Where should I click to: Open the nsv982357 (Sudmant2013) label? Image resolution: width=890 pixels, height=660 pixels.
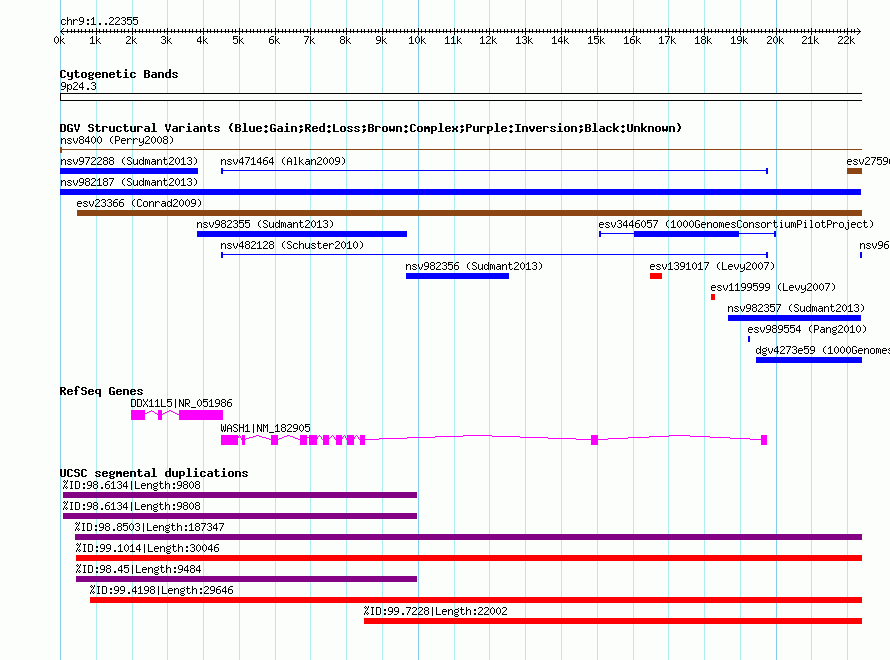click(796, 308)
